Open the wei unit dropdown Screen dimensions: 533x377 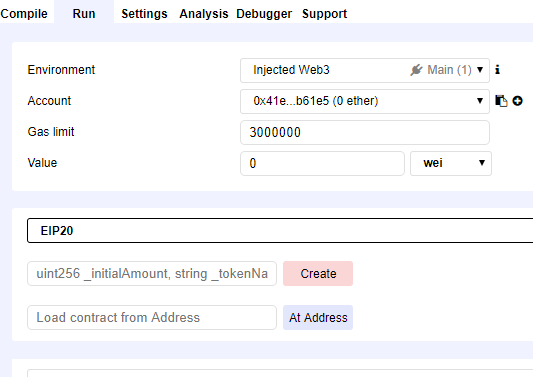coord(451,163)
